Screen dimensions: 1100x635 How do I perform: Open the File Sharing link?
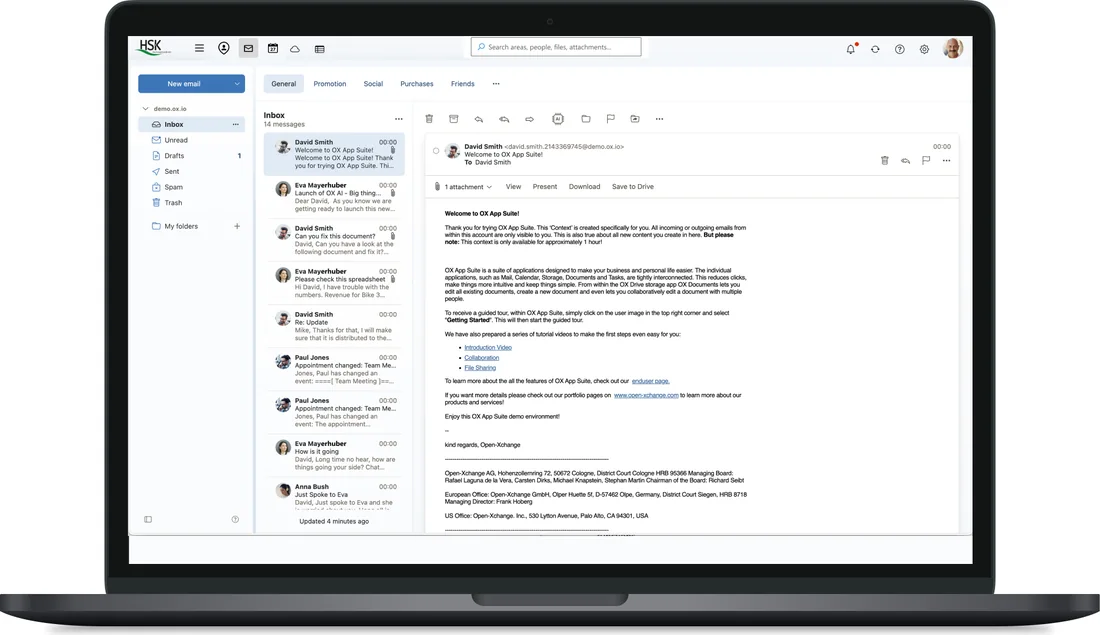click(480, 368)
